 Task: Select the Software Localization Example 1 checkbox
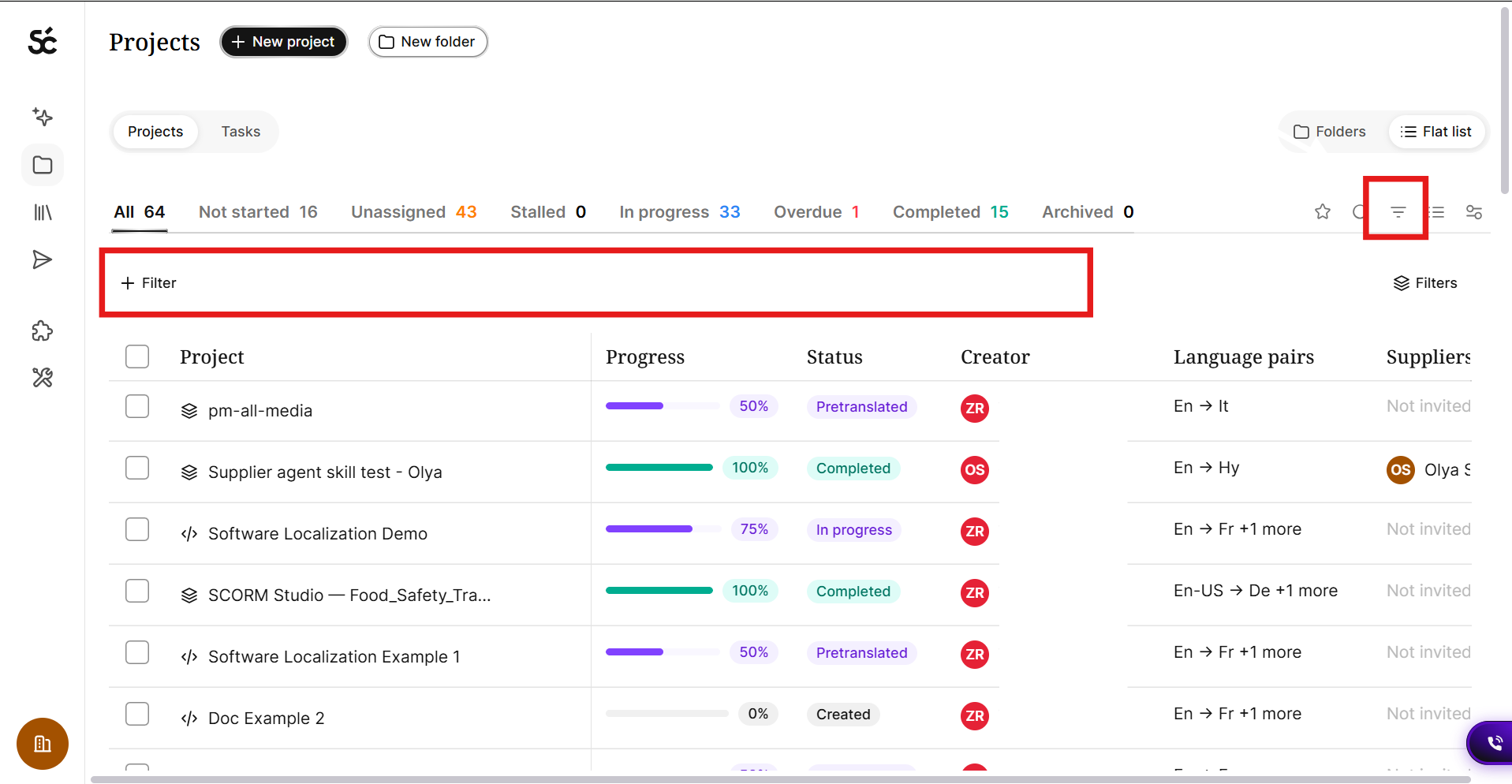[x=137, y=652]
